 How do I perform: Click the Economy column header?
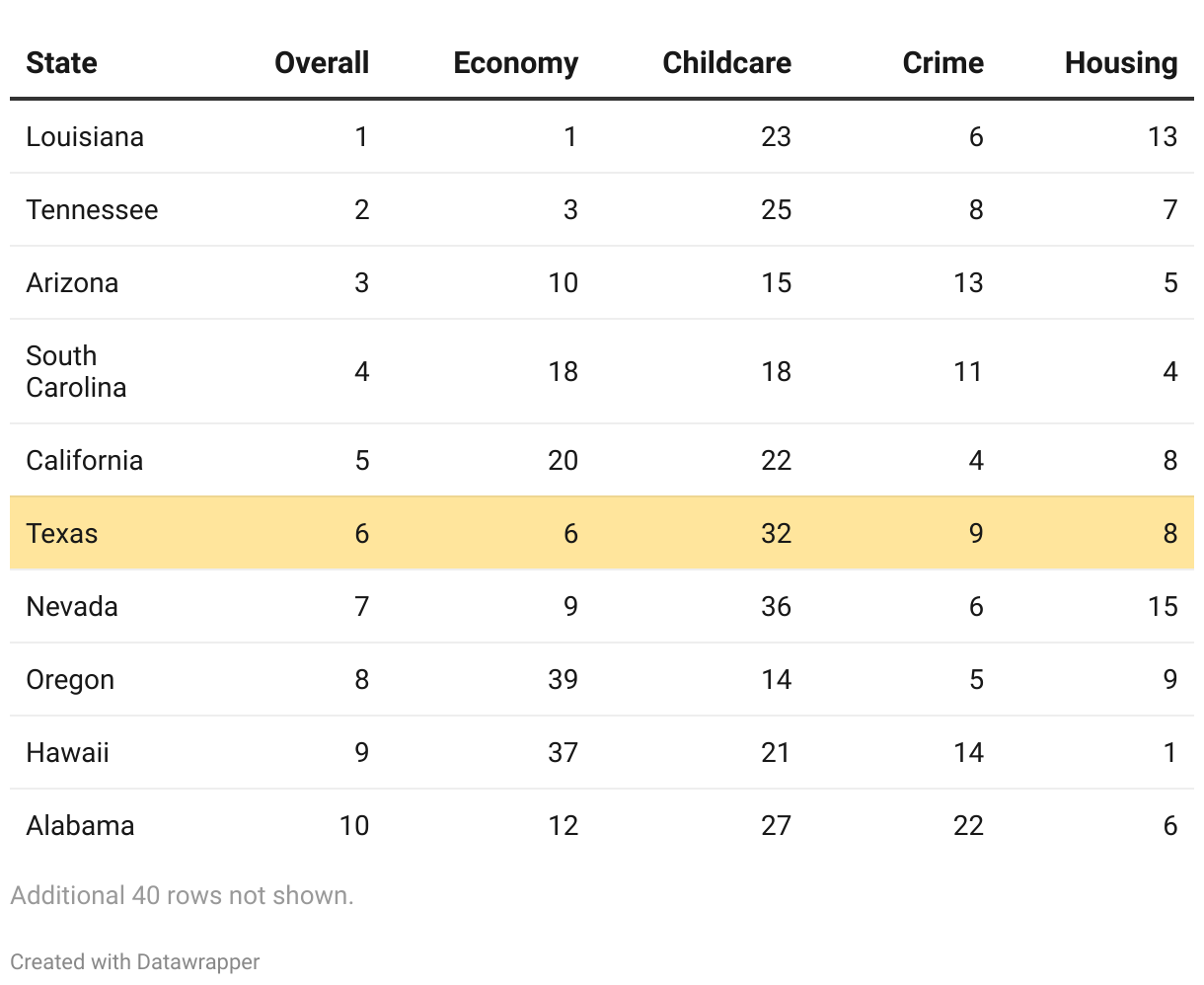[515, 63]
